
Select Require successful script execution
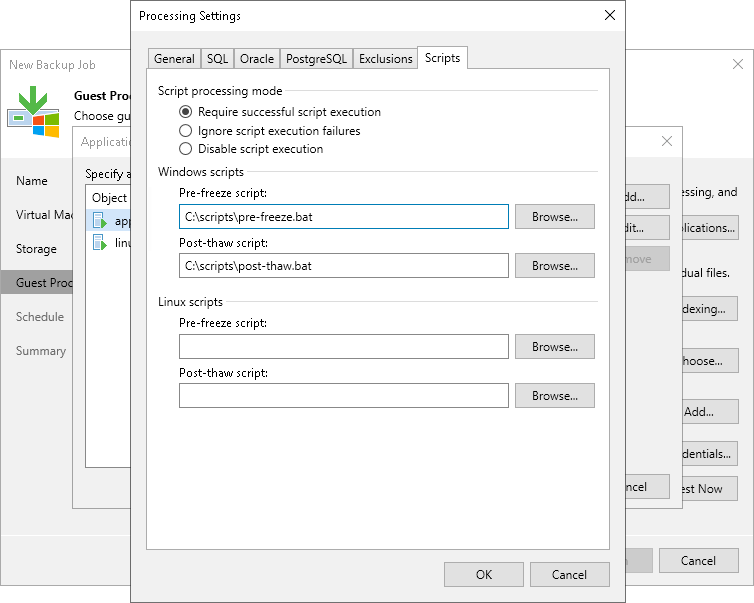pyautogui.click(x=185, y=112)
